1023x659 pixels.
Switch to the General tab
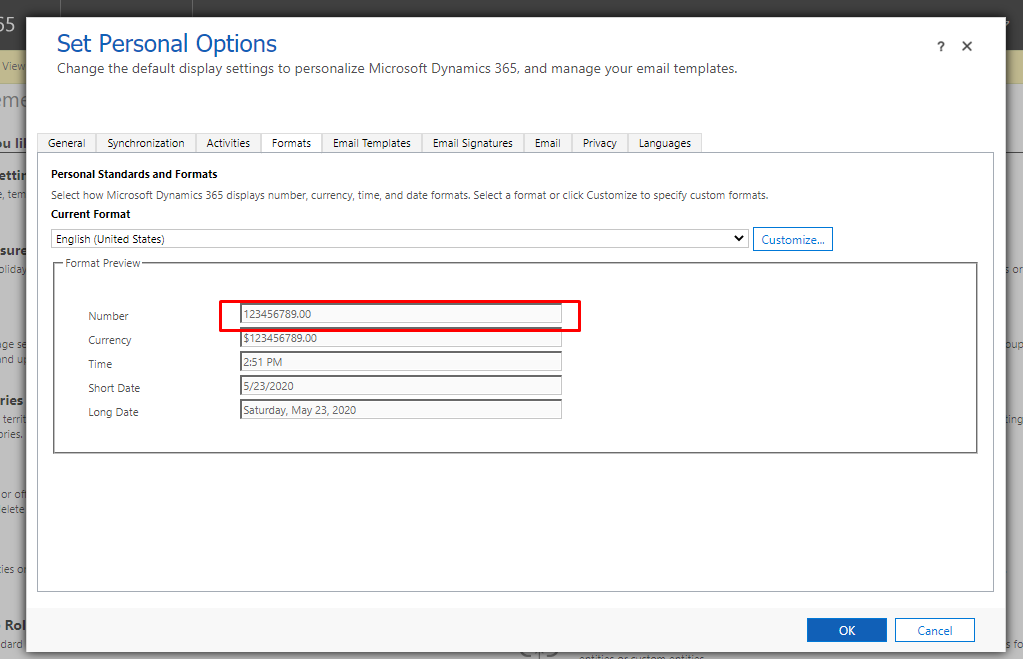point(67,143)
